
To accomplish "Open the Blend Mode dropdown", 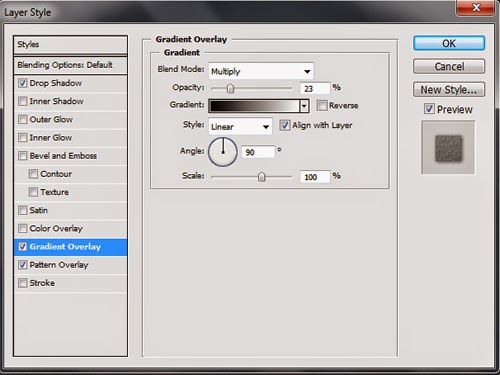I will tap(261, 71).
